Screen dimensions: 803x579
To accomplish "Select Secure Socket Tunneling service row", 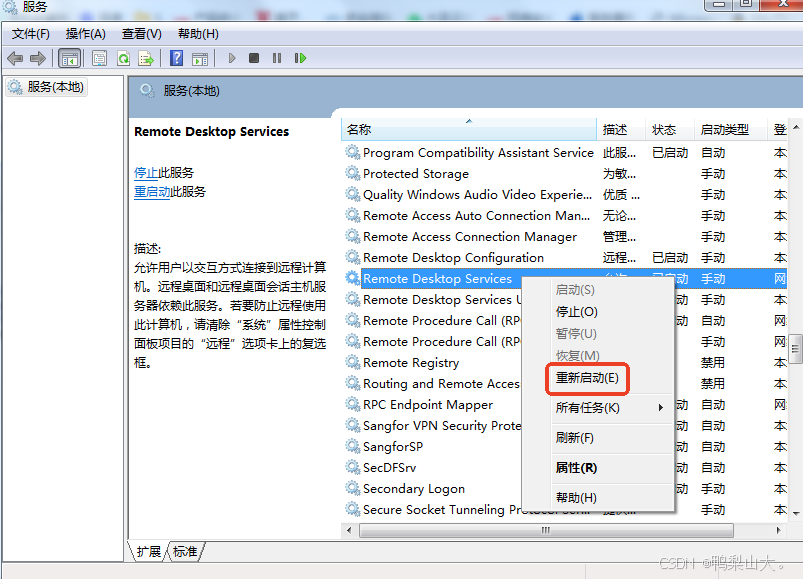I will 564,509.
